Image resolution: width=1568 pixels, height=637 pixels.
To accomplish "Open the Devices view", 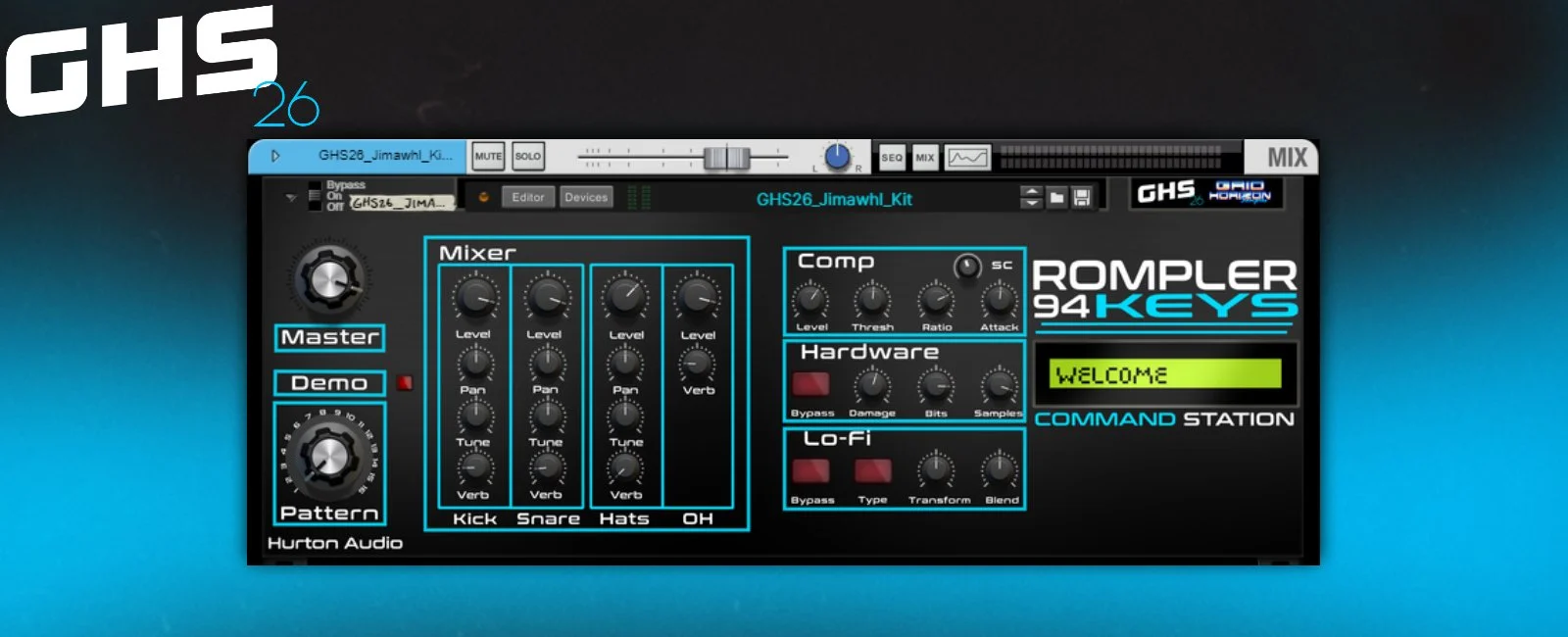I will 586,197.
